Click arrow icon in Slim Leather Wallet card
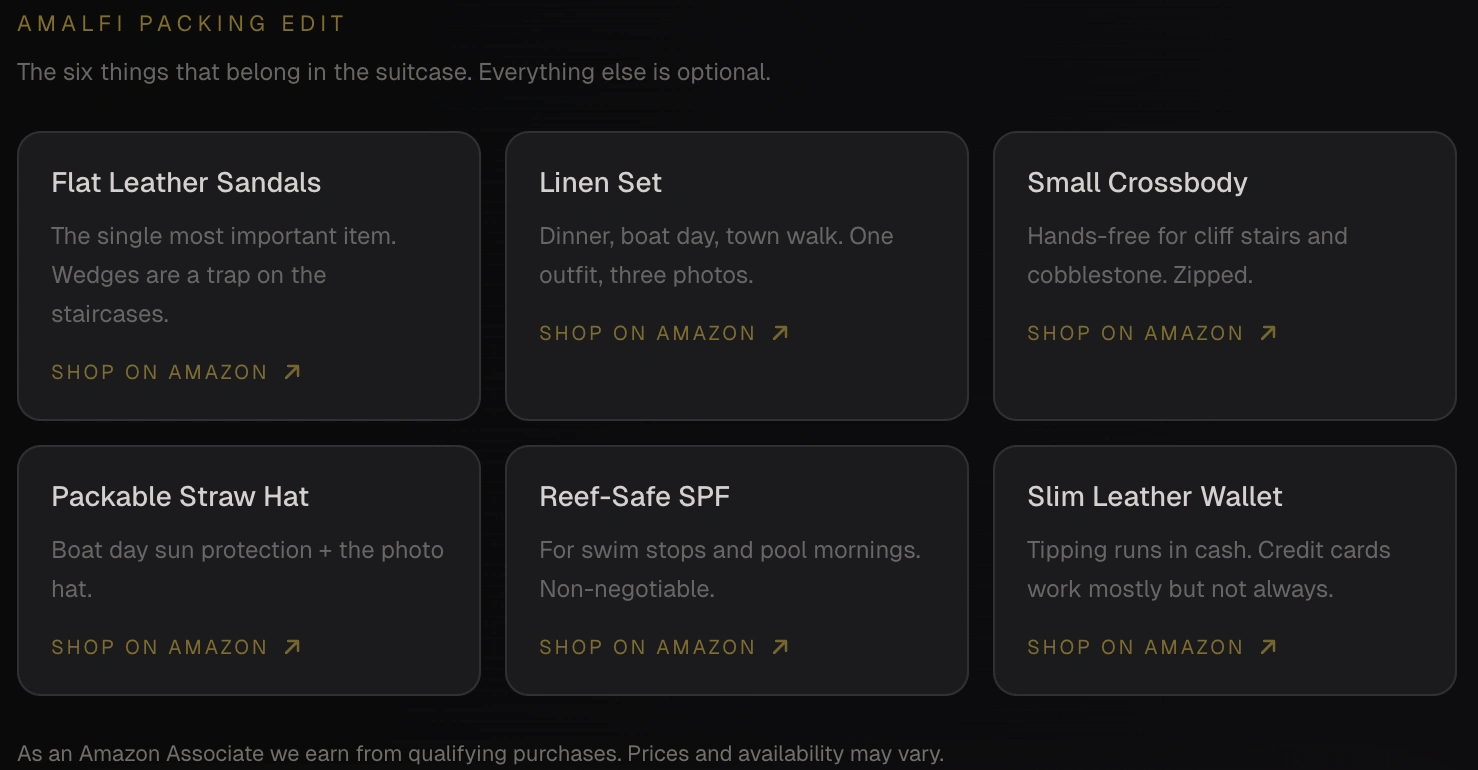 [1268, 647]
